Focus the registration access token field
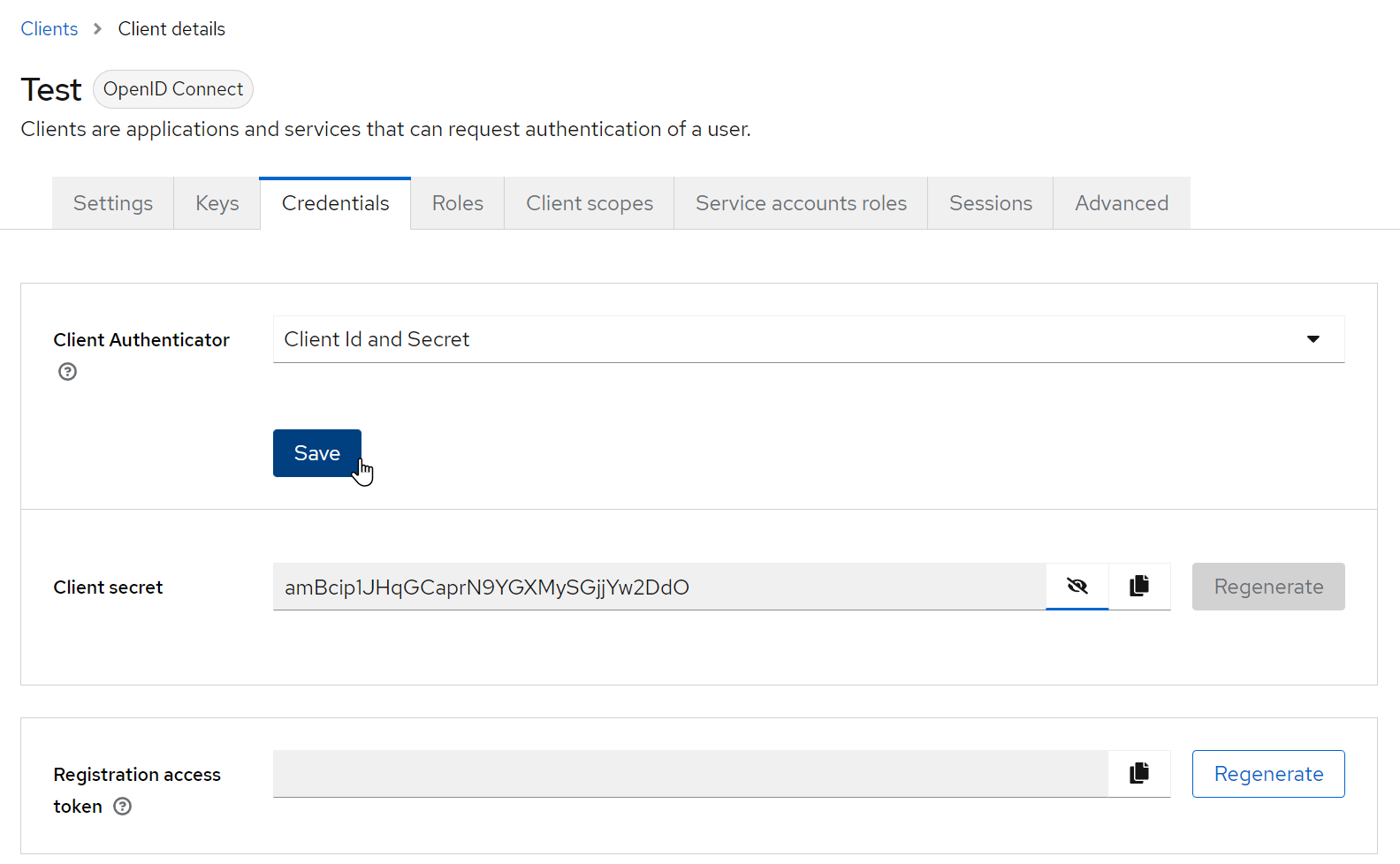 tap(690, 774)
